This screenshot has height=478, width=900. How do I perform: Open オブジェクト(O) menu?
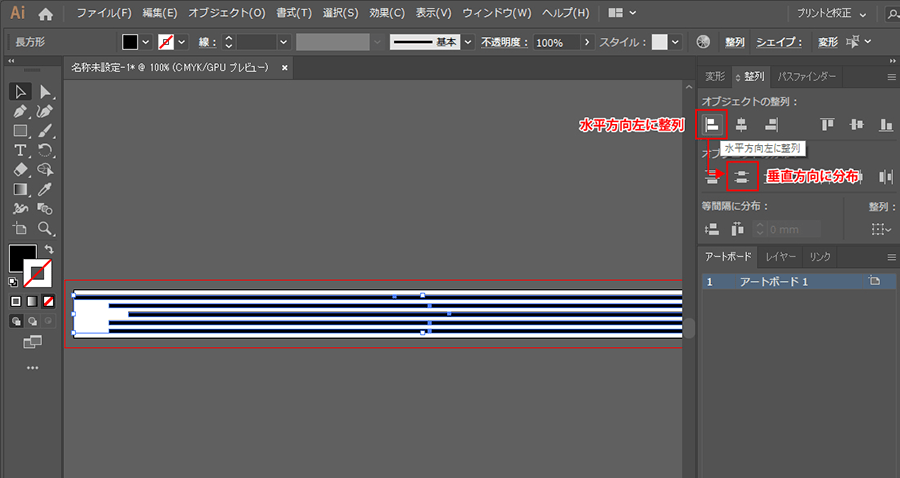tap(227, 13)
